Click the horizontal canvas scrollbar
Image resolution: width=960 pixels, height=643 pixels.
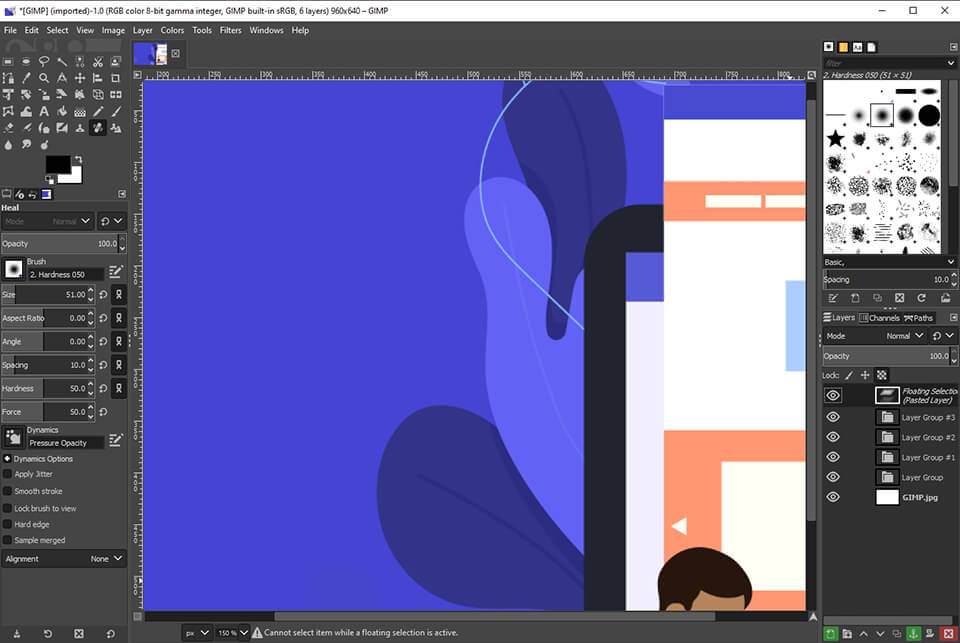494,616
